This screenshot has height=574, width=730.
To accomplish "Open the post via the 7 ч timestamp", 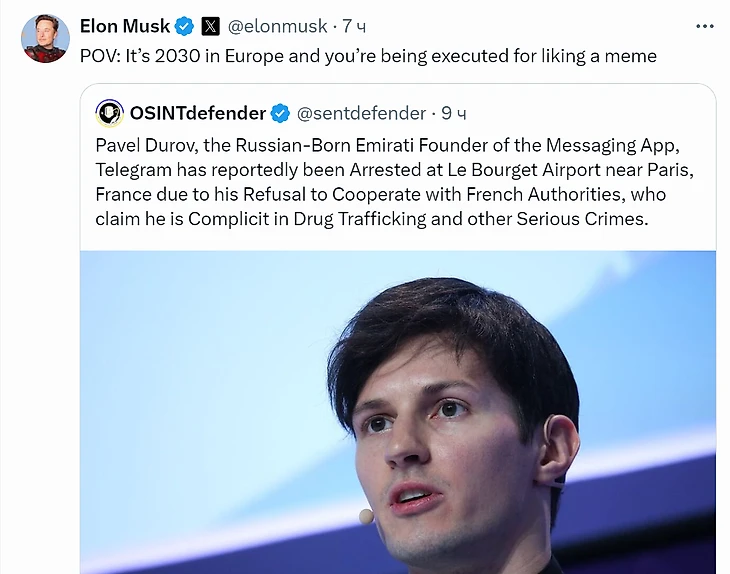I will [x=355, y=26].
